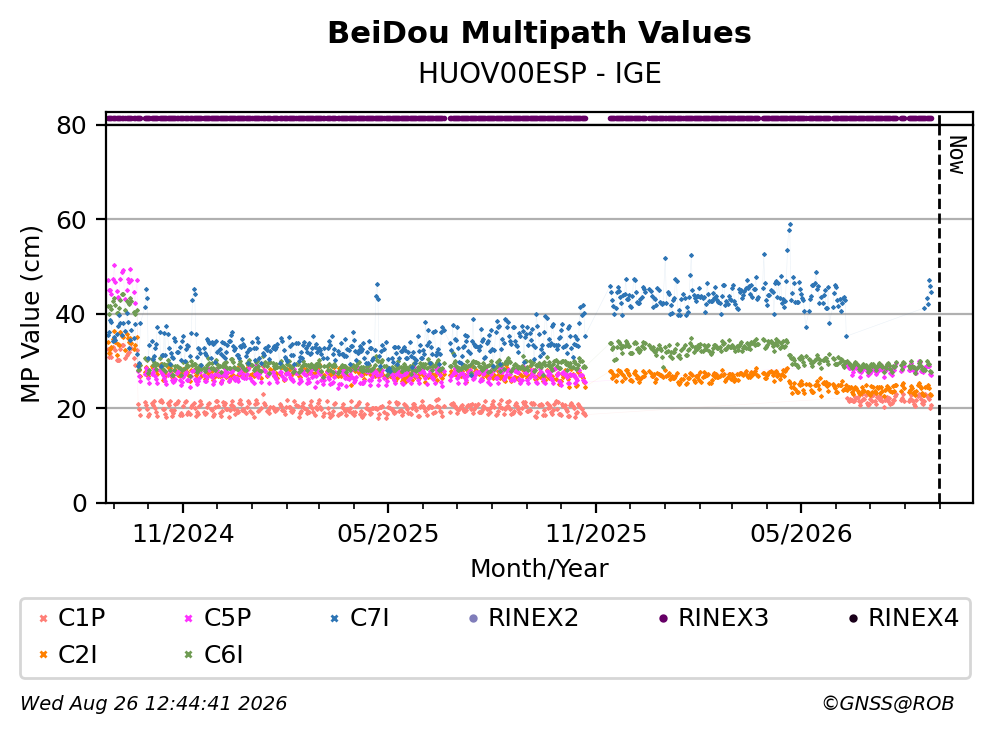The width and height of the screenshot is (993, 734).
Task: Click the 11/2024 axis tick label
Action: (x=183, y=534)
